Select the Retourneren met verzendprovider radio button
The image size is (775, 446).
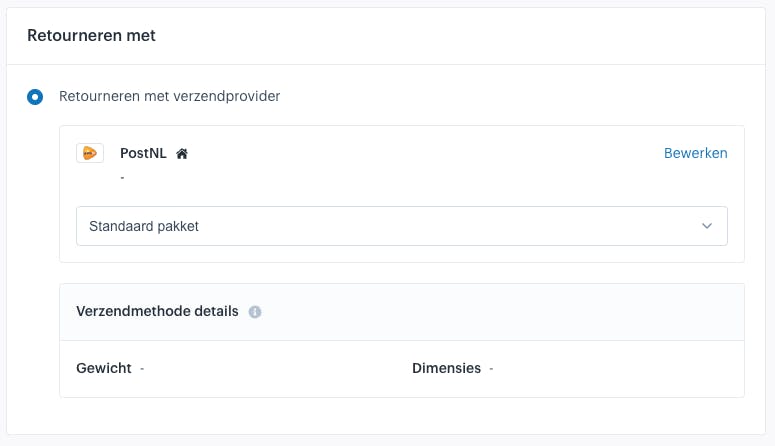coord(35,96)
